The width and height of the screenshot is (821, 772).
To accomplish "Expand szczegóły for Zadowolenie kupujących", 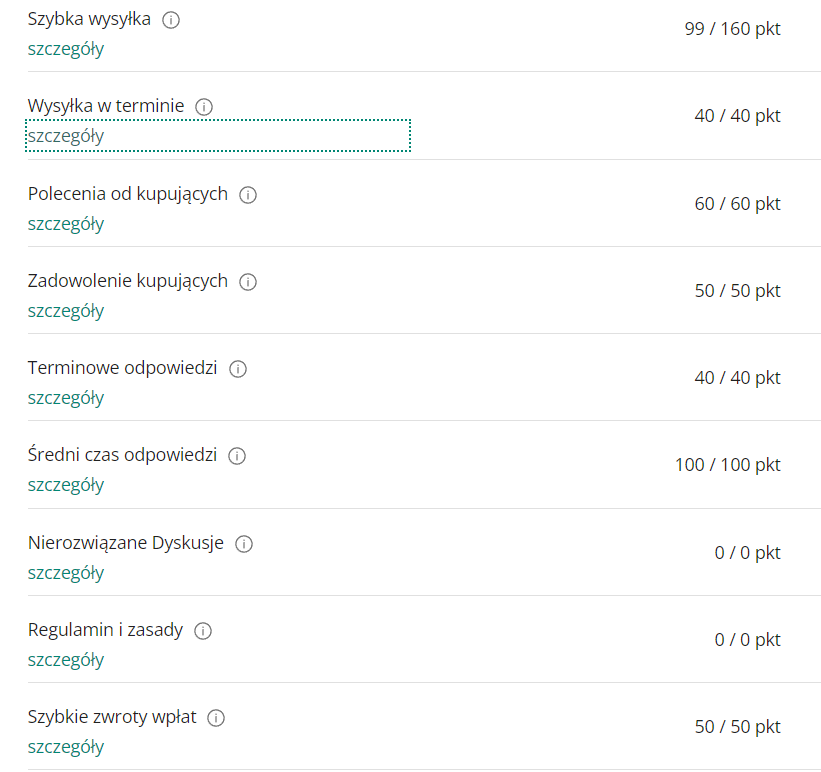I will click(66, 311).
